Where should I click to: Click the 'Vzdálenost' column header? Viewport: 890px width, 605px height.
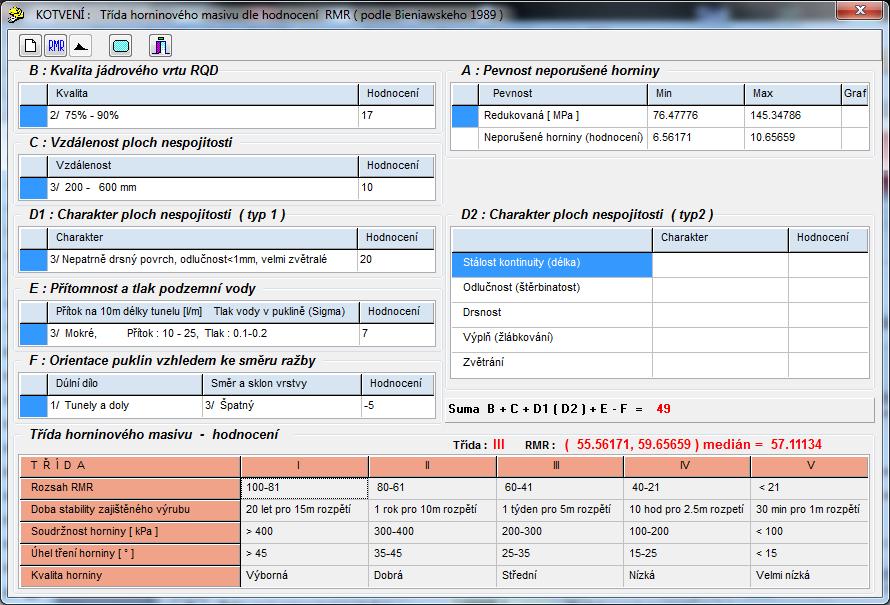(203, 166)
